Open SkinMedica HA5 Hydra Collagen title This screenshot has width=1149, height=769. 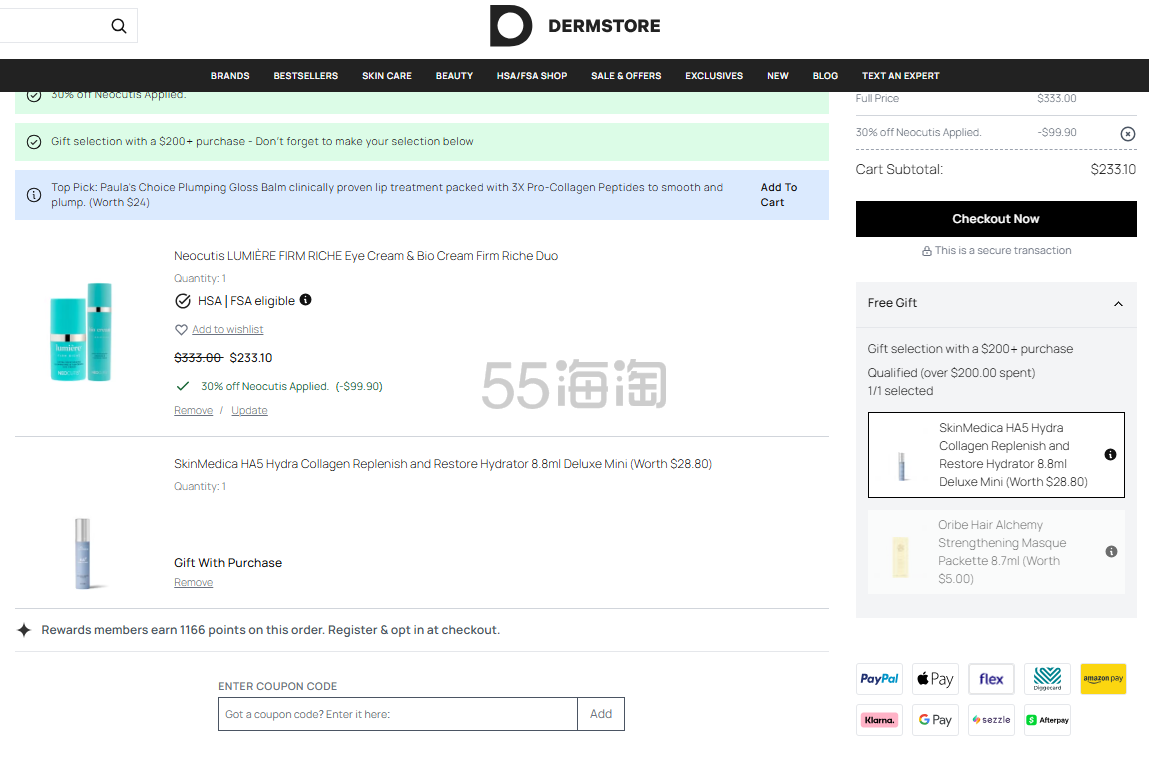(x=443, y=464)
